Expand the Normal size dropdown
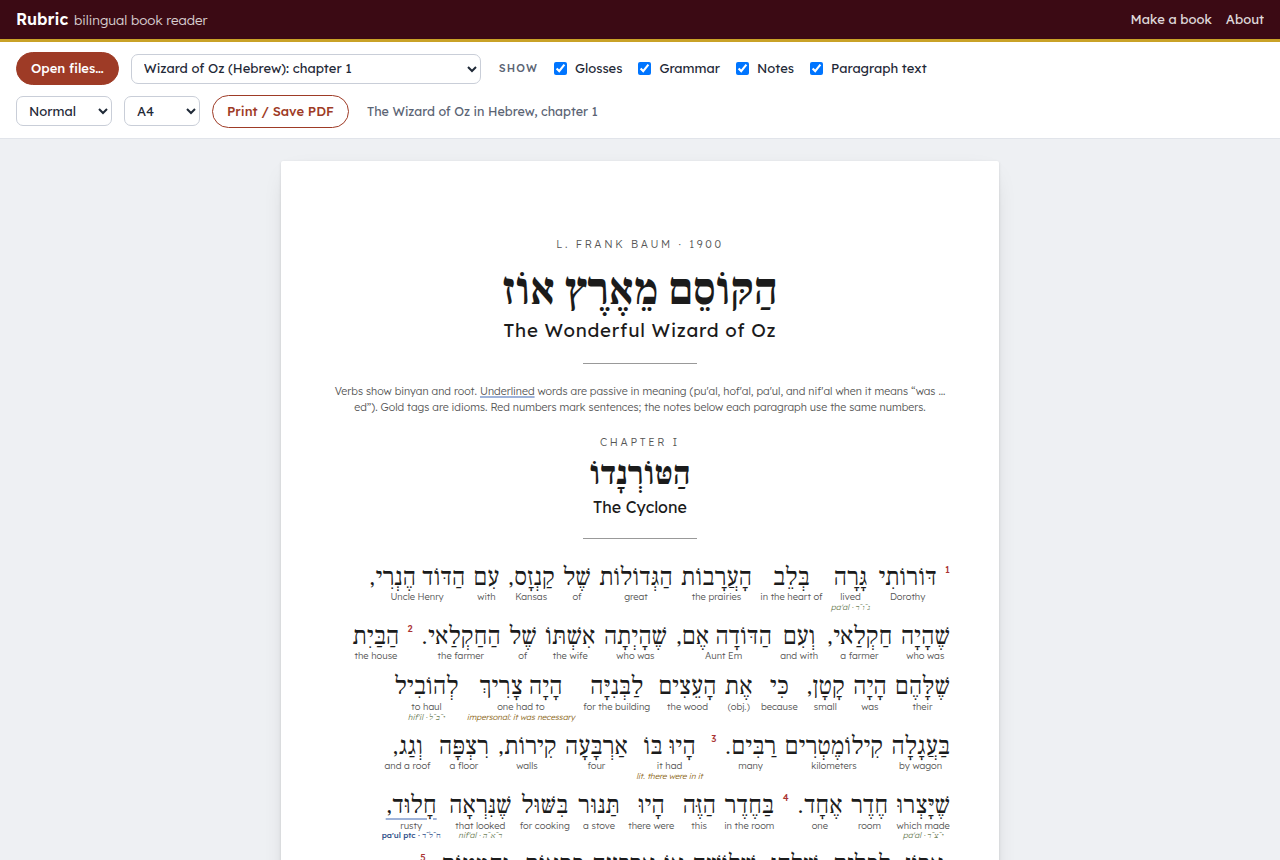The width and height of the screenshot is (1280, 860). [64, 111]
